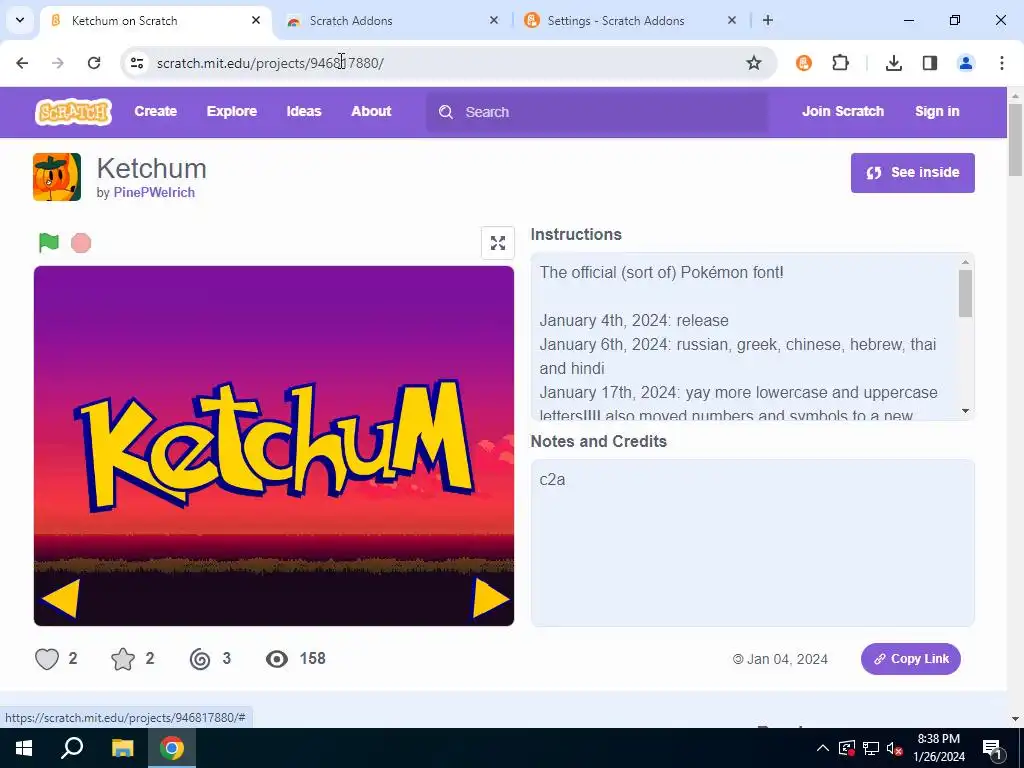View site information icon in address bar

[x=136, y=63]
